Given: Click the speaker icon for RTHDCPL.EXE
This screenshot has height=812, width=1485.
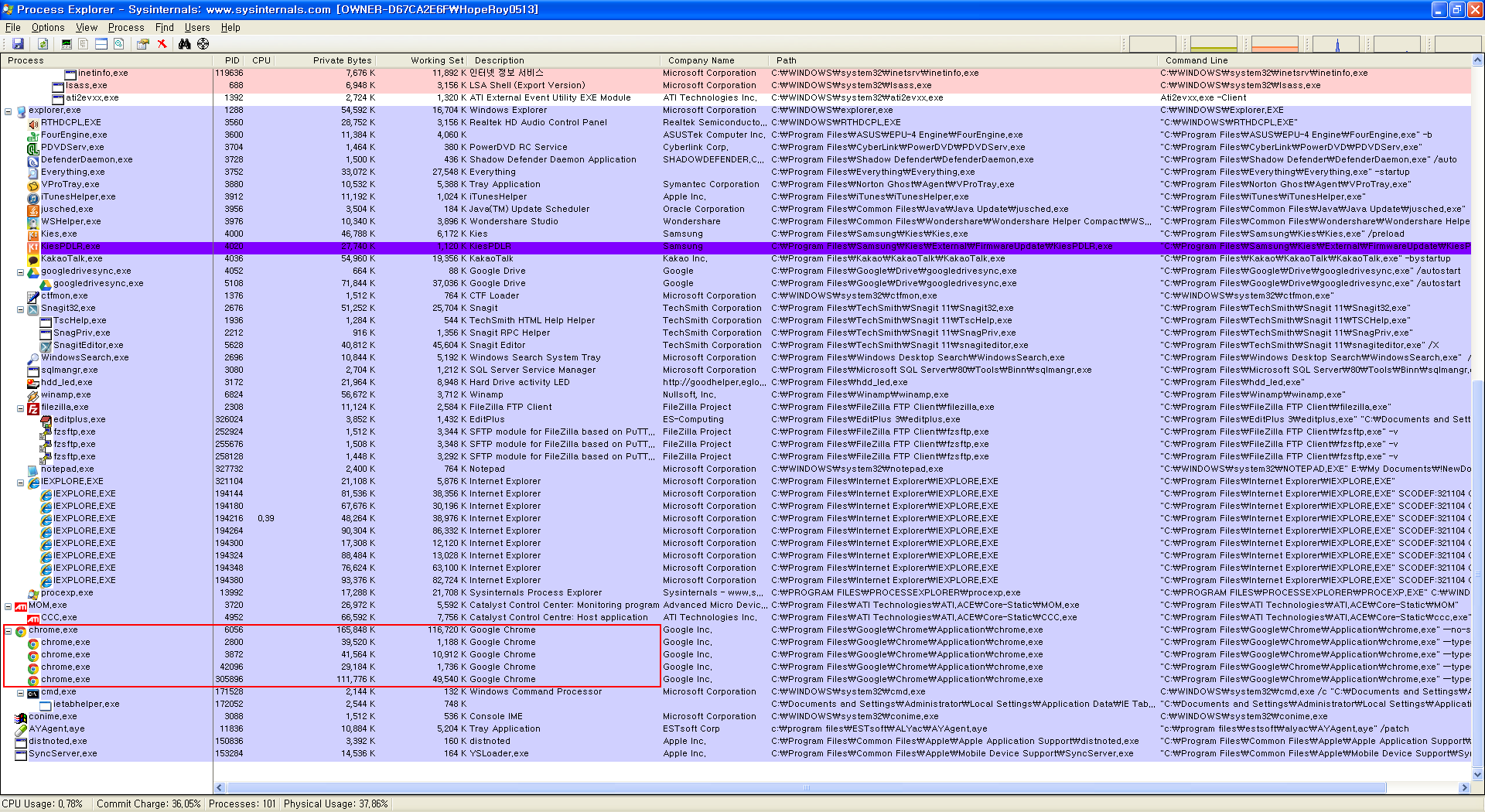Looking at the screenshot, I should tap(33, 123).
